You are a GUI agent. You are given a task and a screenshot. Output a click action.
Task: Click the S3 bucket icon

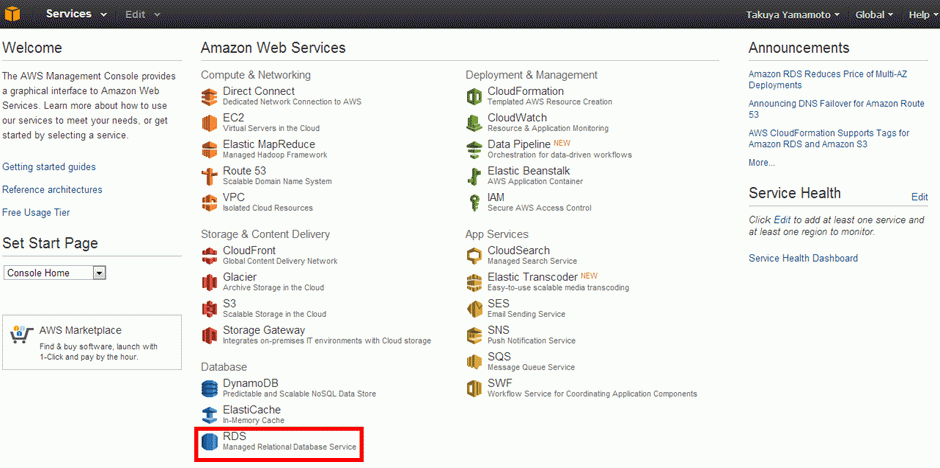pyautogui.click(x=209, y=308)
